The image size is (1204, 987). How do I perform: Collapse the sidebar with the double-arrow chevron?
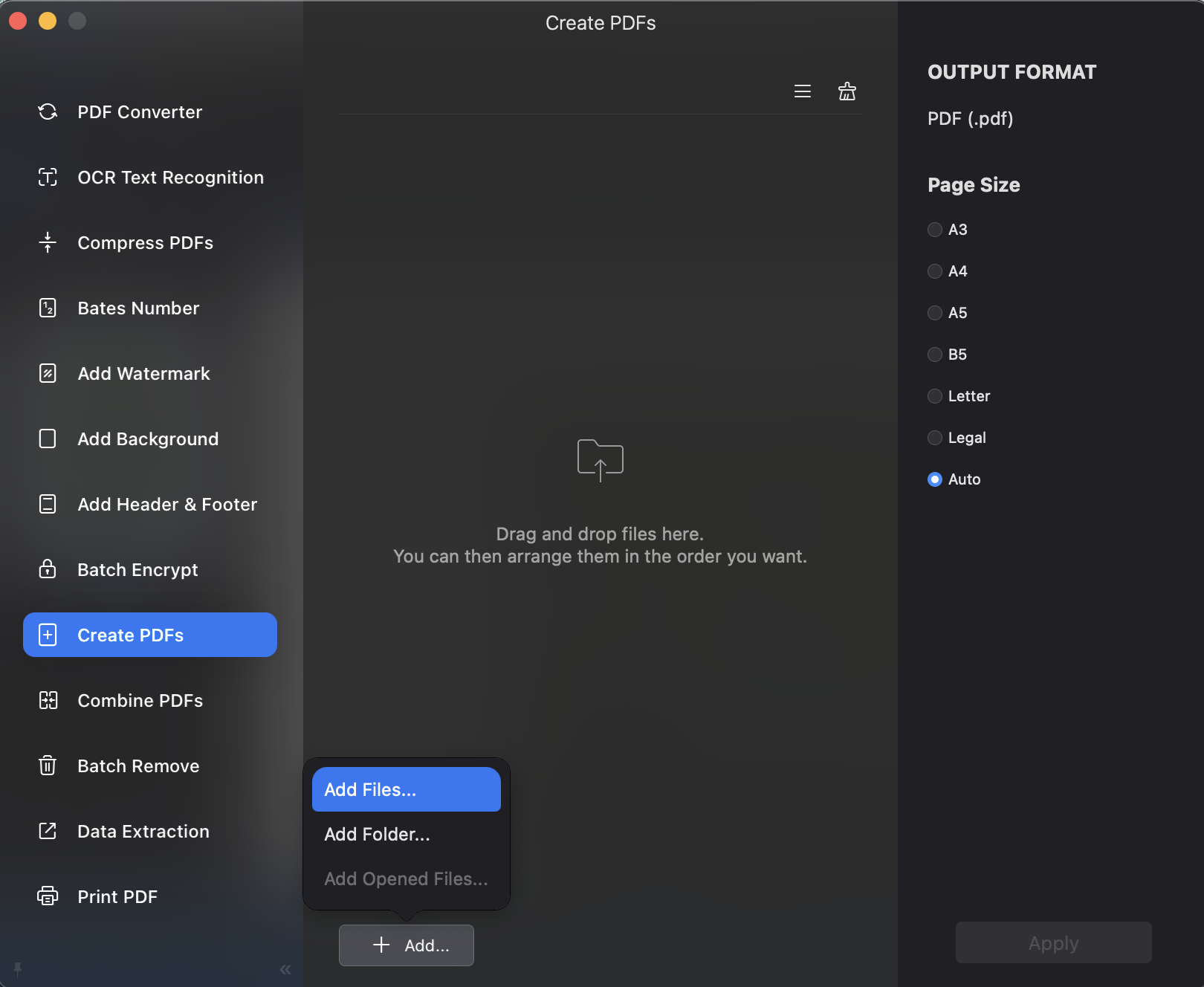click(285, 969)
